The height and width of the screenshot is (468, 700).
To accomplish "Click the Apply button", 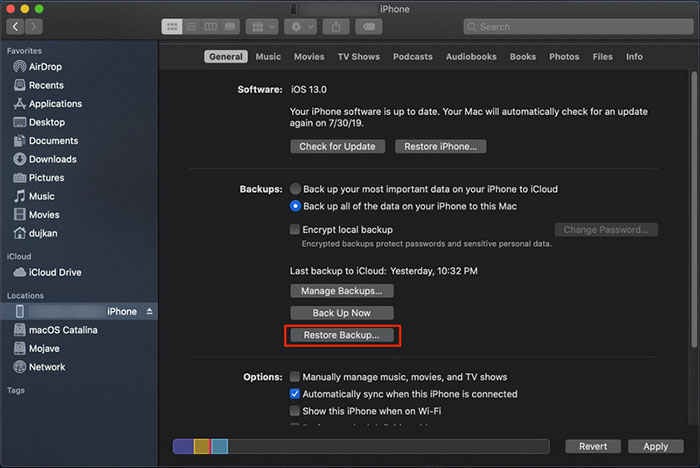I will 655,446.
